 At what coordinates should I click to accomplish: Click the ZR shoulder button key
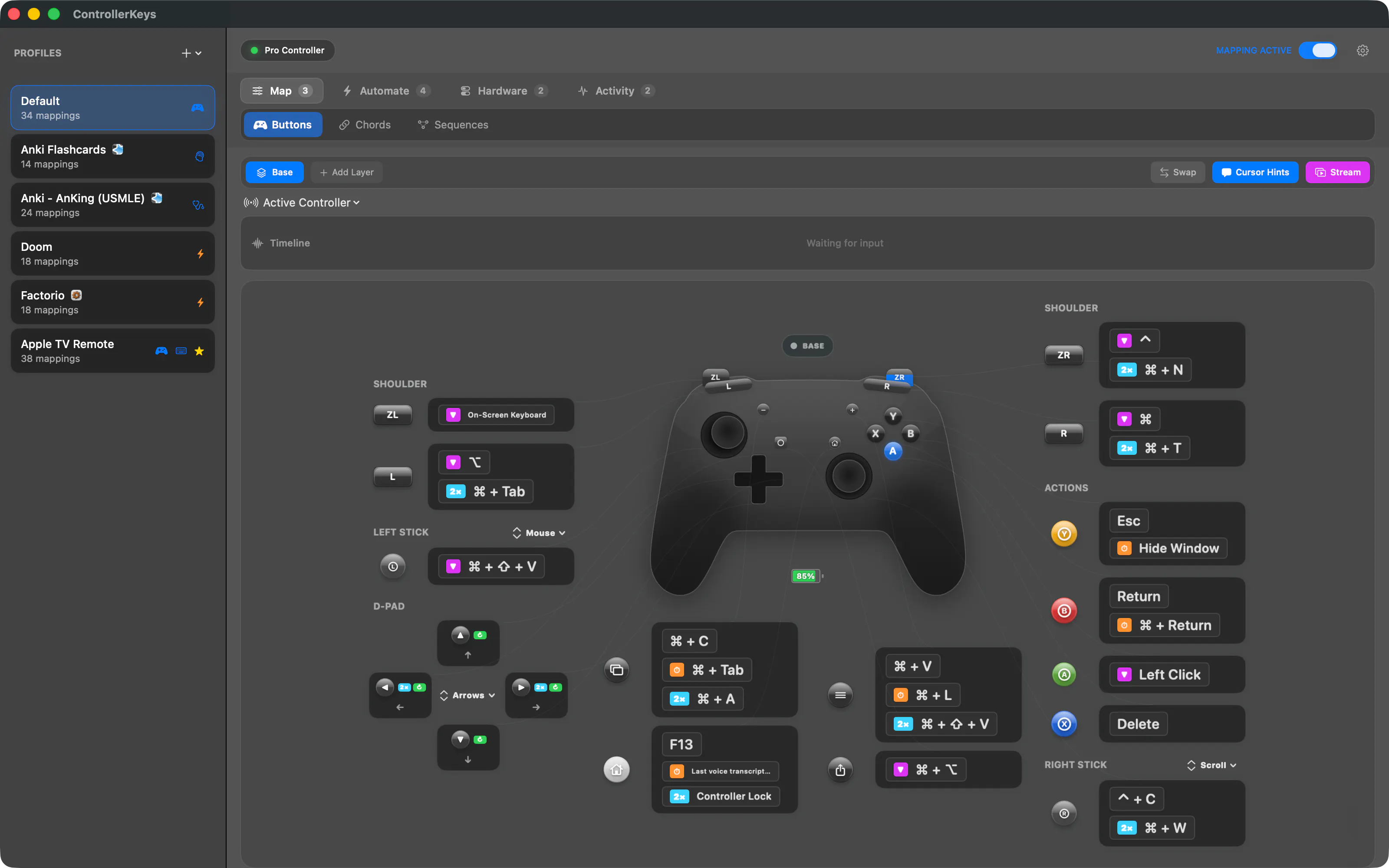pos(1063,355)
